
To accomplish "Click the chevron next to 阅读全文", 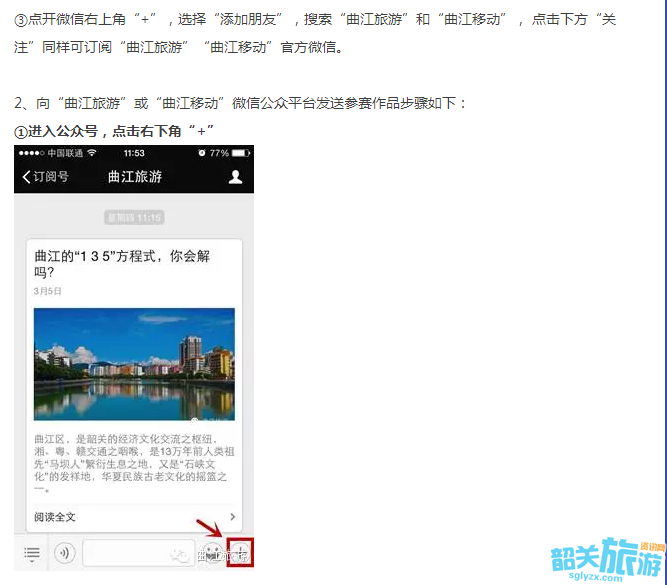I will coord(232,517).
